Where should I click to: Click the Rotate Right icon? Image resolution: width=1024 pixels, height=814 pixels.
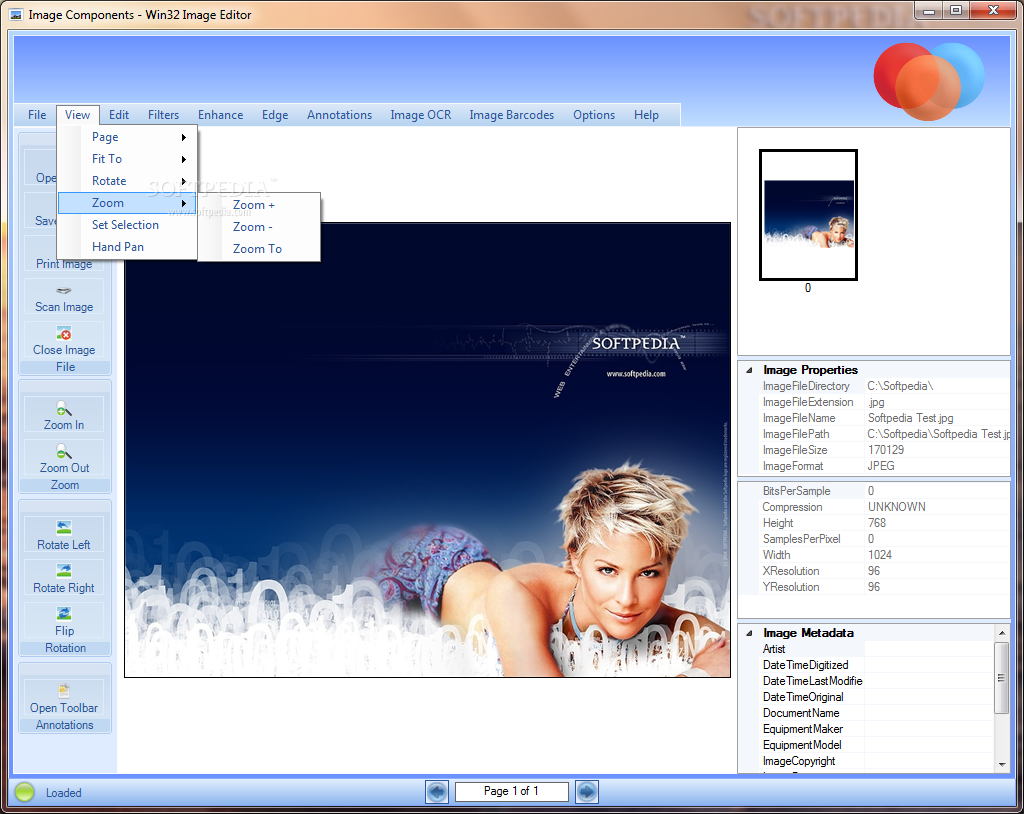tap(64, 571)
